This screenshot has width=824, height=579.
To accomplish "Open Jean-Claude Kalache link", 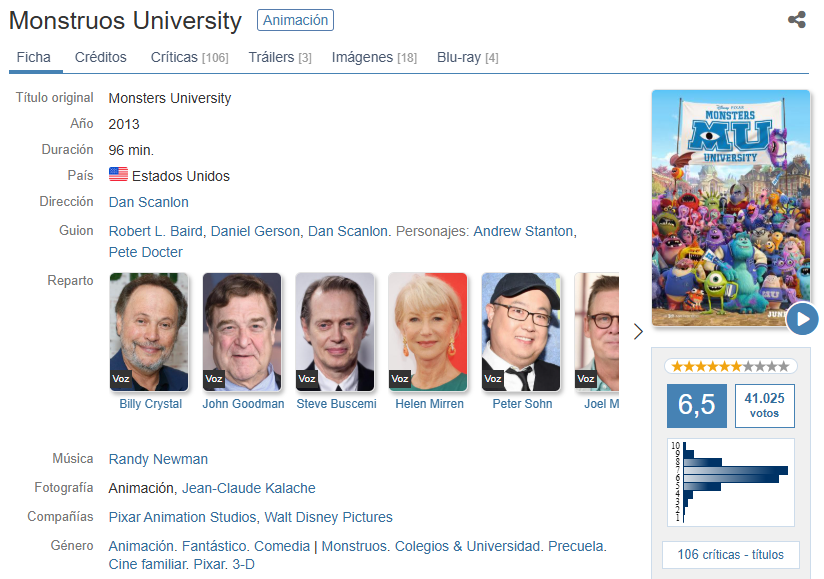I will pyautogui.click(x=249, y=488).
